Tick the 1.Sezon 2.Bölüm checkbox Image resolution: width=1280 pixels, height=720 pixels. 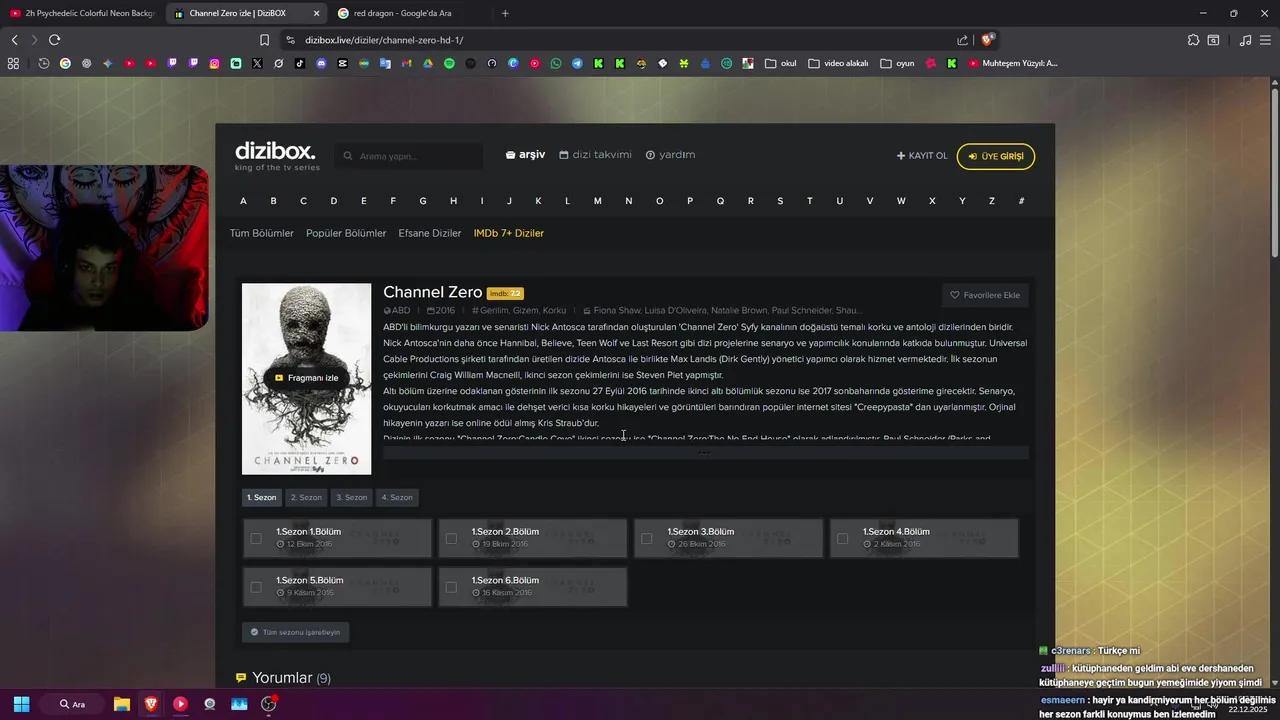[x=451, y=538]
